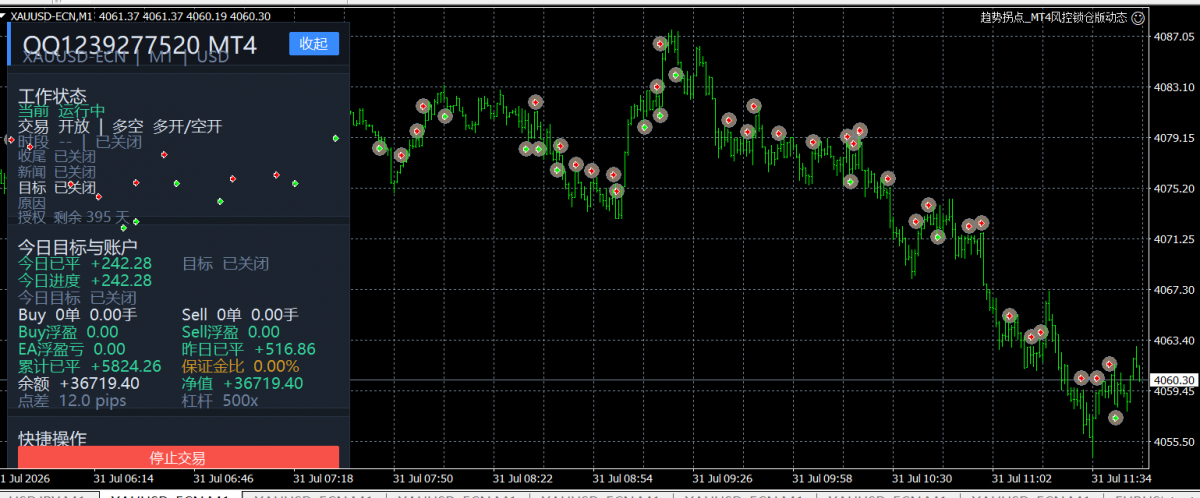Image resolution: width=1200 pixels, height=498 pixels.
Task: Click the Sell浮盈 0.00 value
Action: (x=231, y=332)
